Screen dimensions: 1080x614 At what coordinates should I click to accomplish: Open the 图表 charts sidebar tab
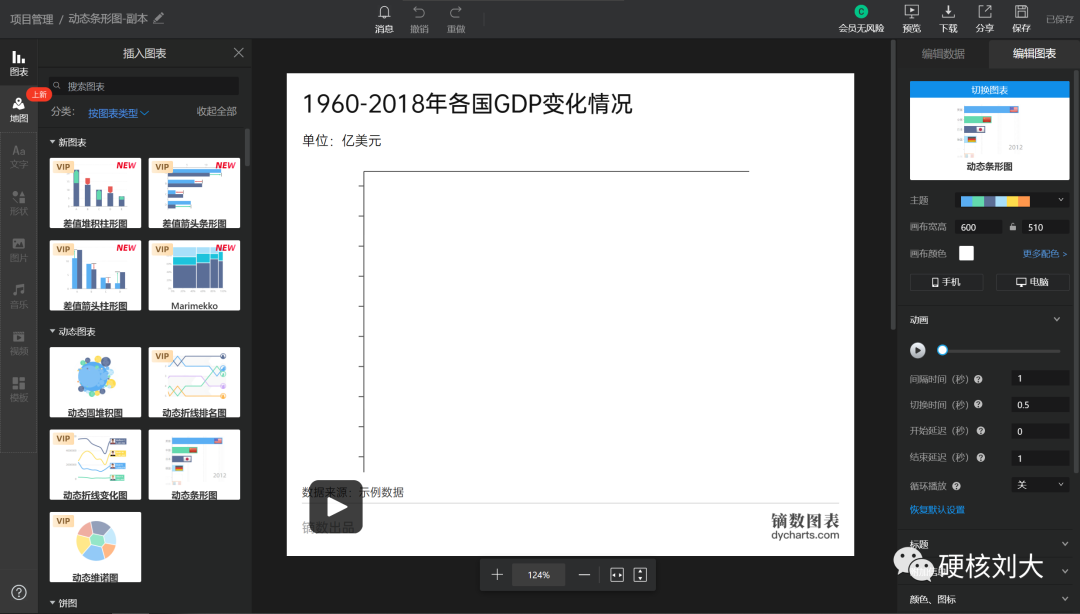19,63
